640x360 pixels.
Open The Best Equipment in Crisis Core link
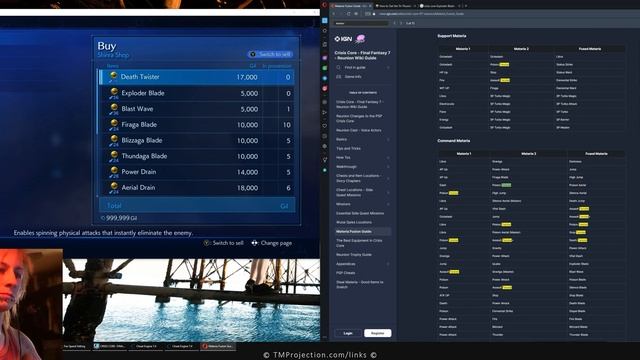359,243
